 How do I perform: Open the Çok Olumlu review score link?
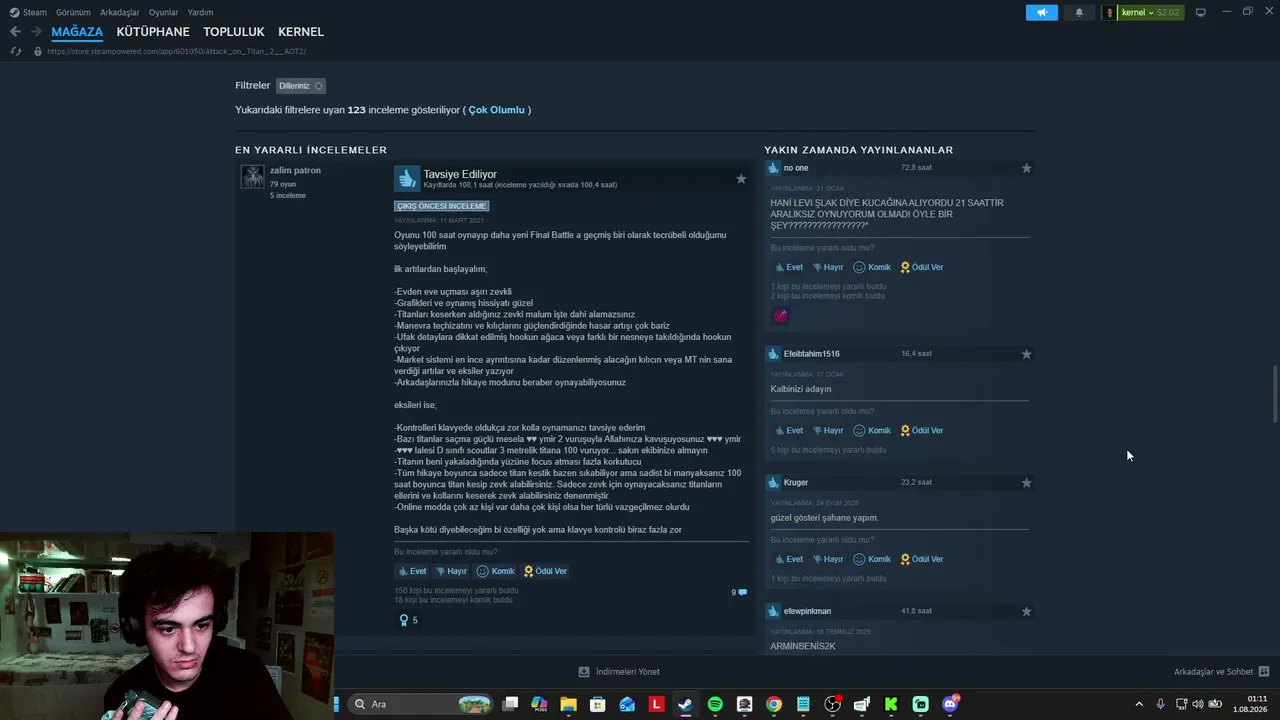pos(497,110)
